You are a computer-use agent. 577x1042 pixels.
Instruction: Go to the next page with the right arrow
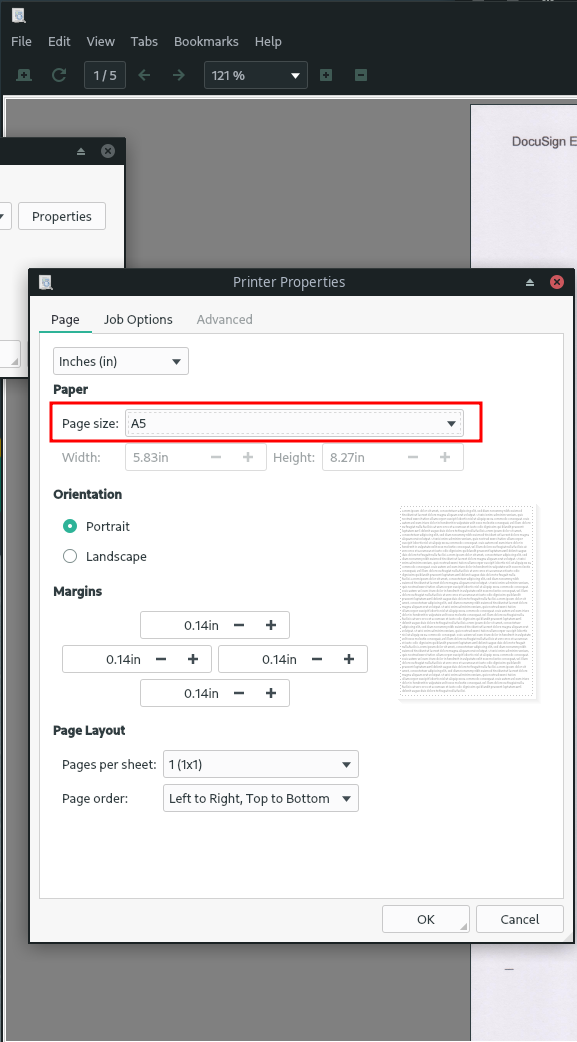(178, 75)
